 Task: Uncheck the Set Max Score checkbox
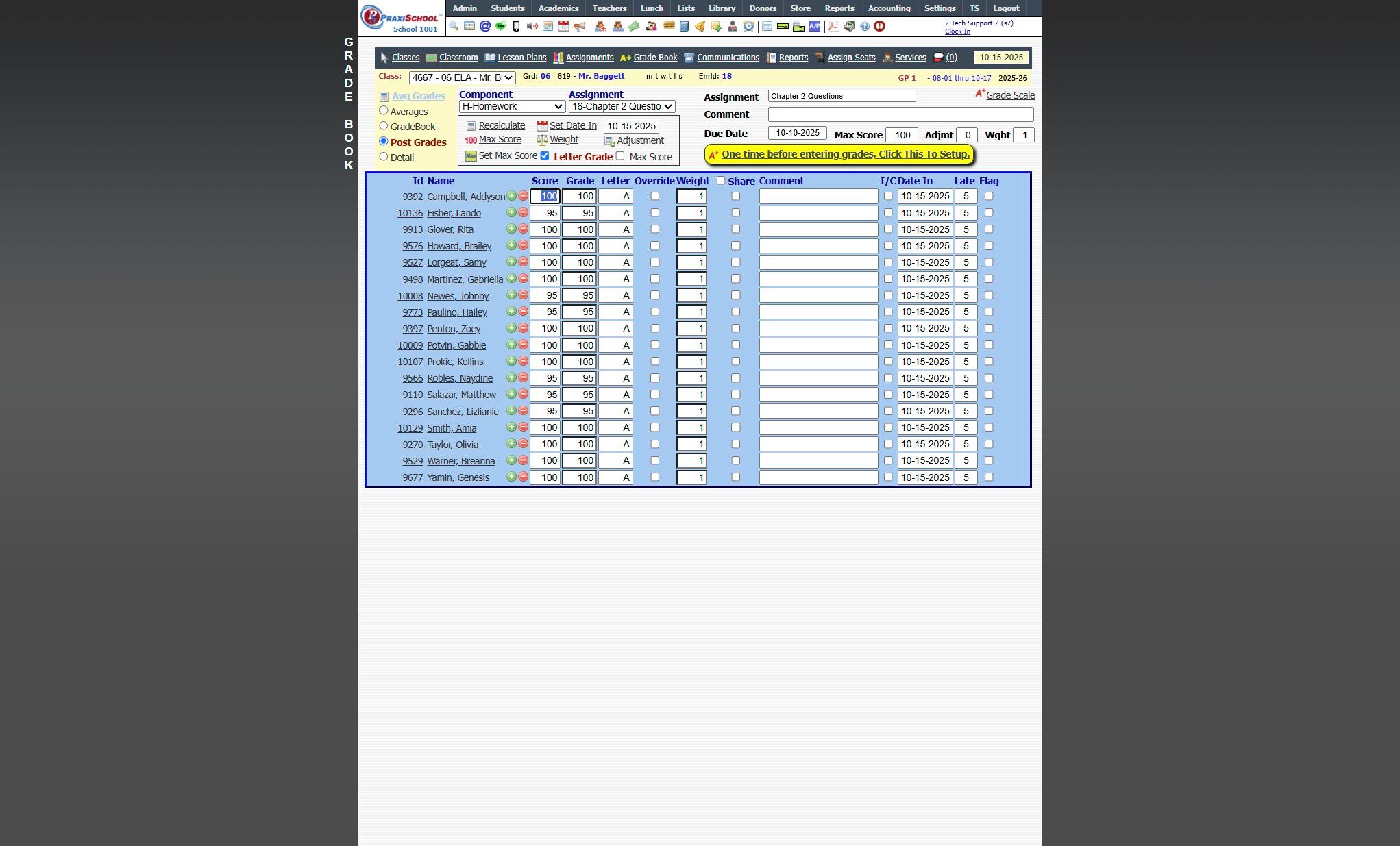[x=545, y=155]
